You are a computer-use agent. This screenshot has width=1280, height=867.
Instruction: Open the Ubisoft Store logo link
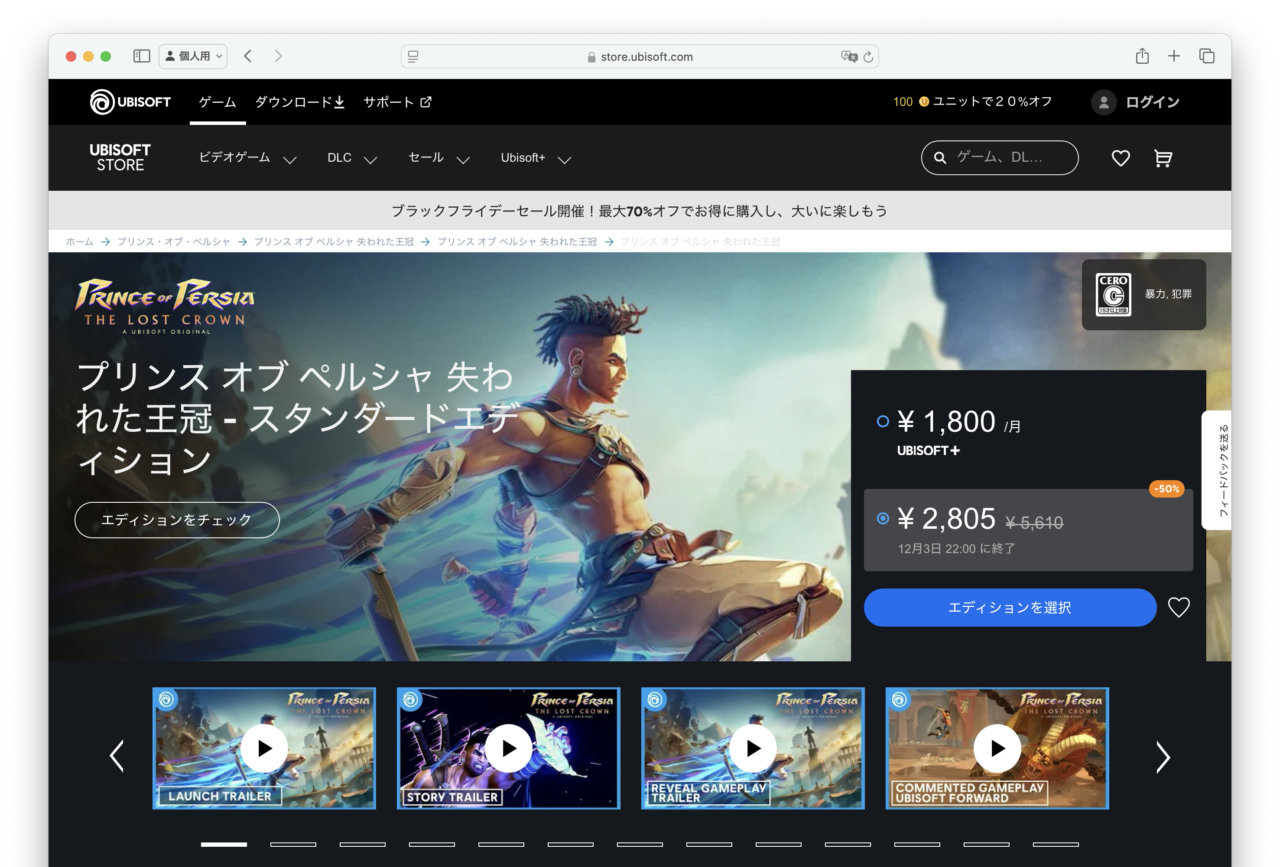point(120,158)
